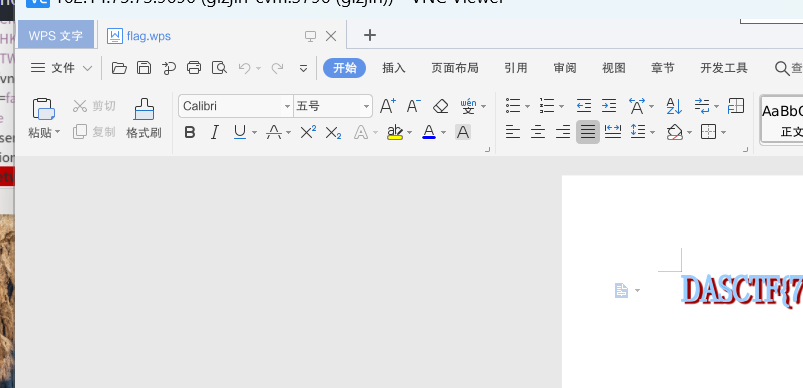Open underline style dropdown arrow
Viewport: 803px width, 388px height.
255,133
